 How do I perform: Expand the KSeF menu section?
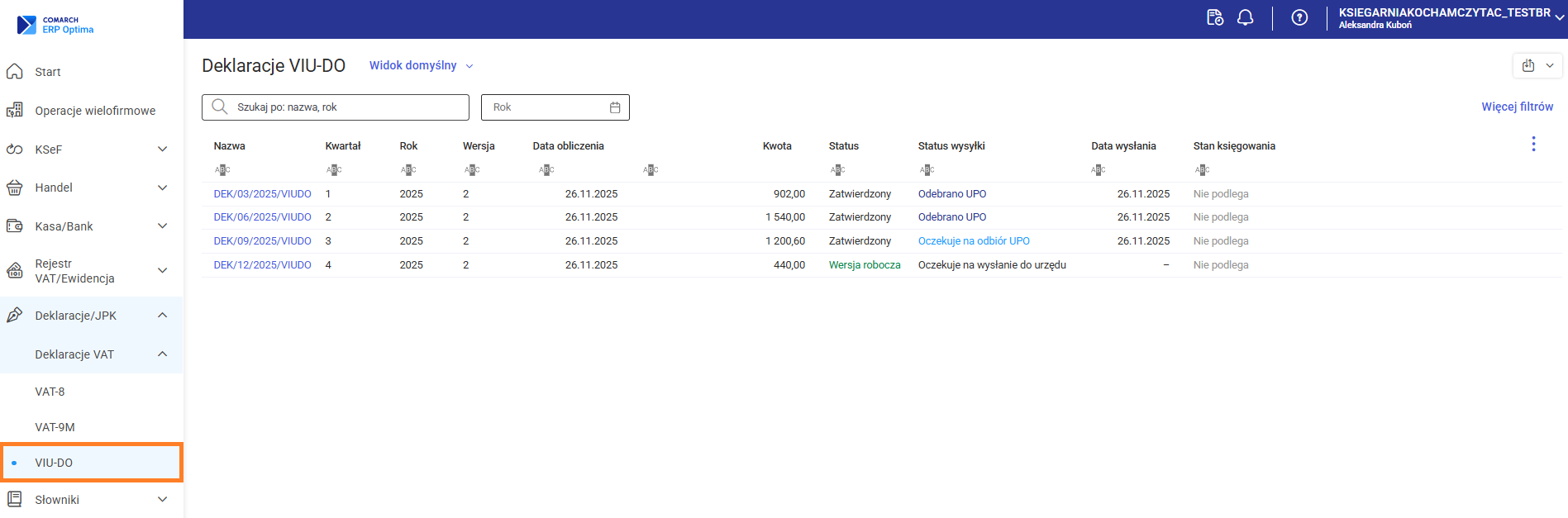162,150
